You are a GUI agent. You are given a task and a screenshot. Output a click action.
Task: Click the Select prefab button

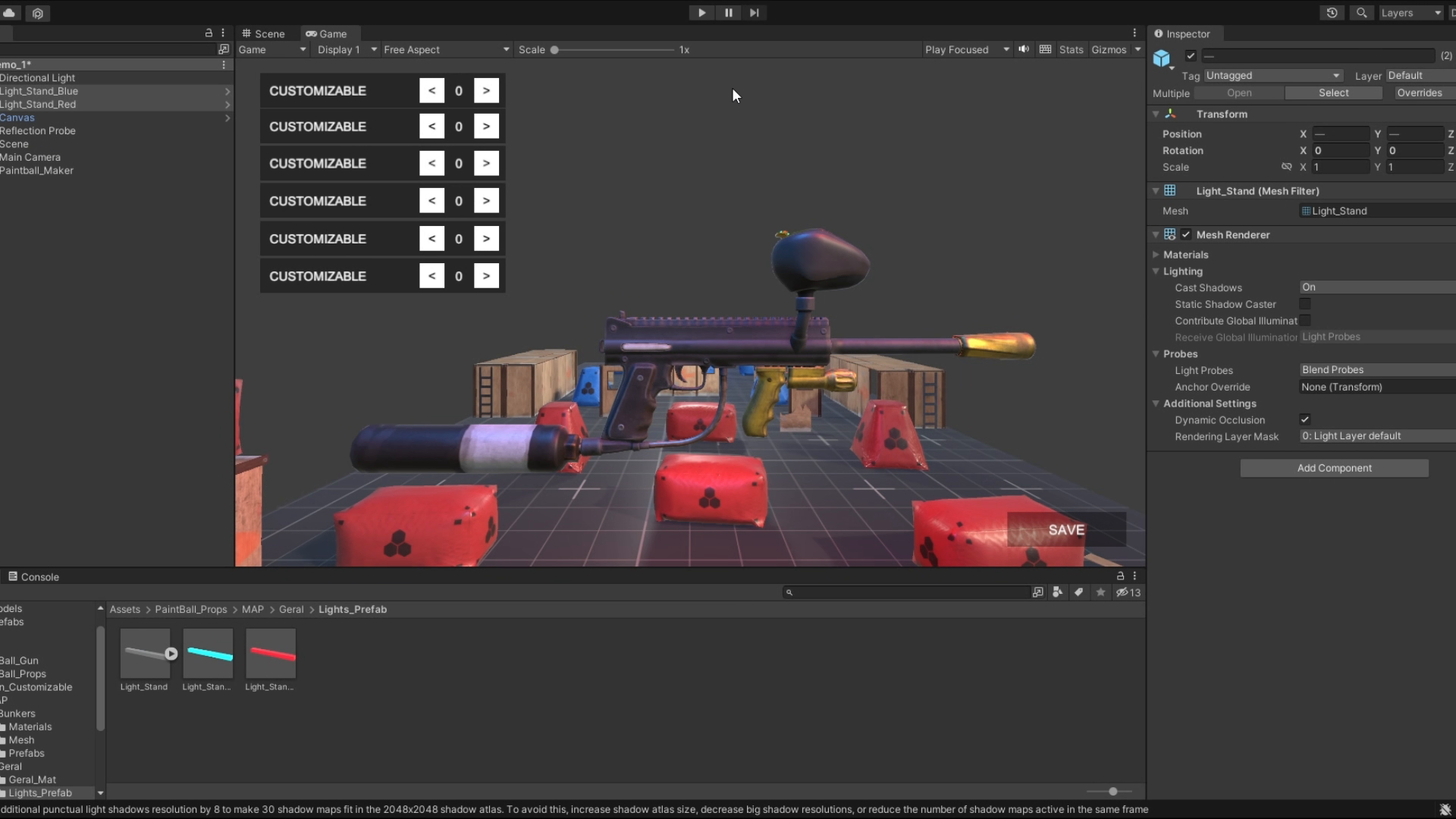[x=1333, y=93]
